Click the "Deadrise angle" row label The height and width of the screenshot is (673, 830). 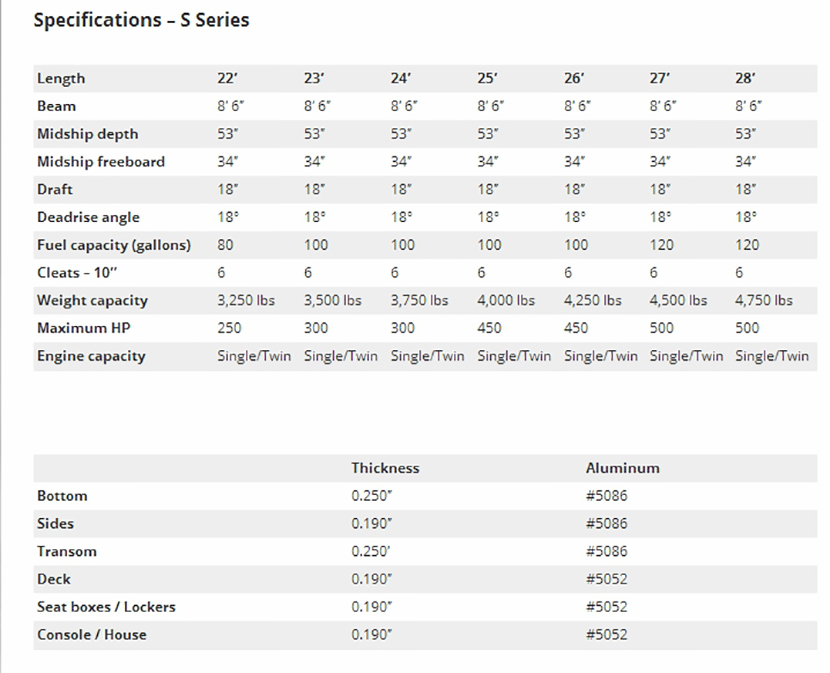pyautogui.click(x=88, y=217)
